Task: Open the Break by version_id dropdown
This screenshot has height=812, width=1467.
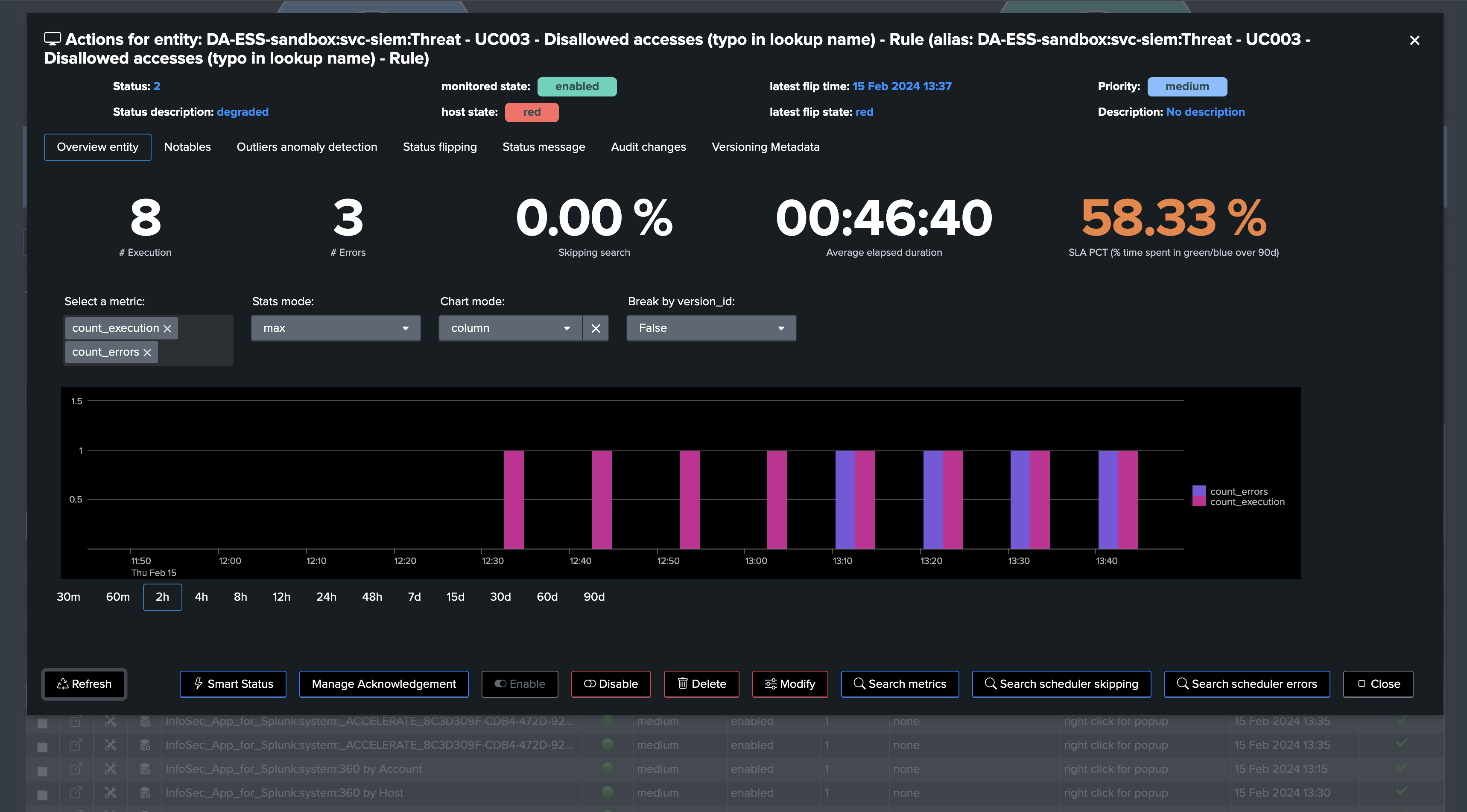Action: [711, 328]
